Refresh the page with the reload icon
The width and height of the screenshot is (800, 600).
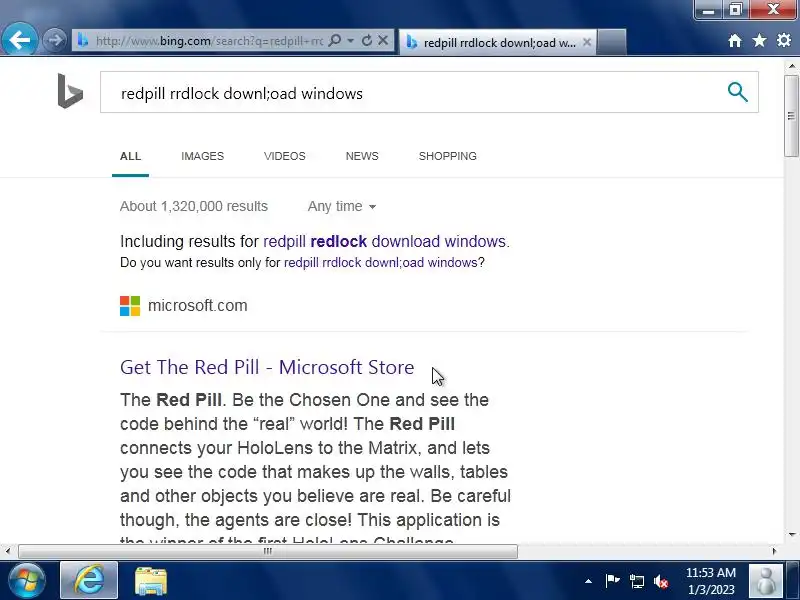point(366,40)
